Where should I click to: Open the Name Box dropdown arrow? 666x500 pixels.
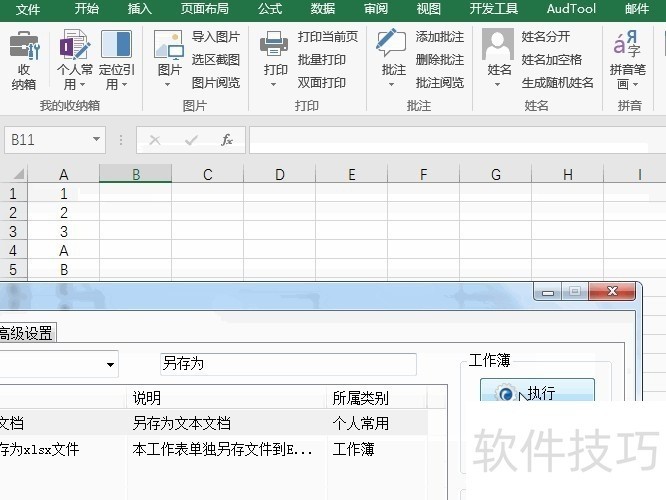pos(96,139)
